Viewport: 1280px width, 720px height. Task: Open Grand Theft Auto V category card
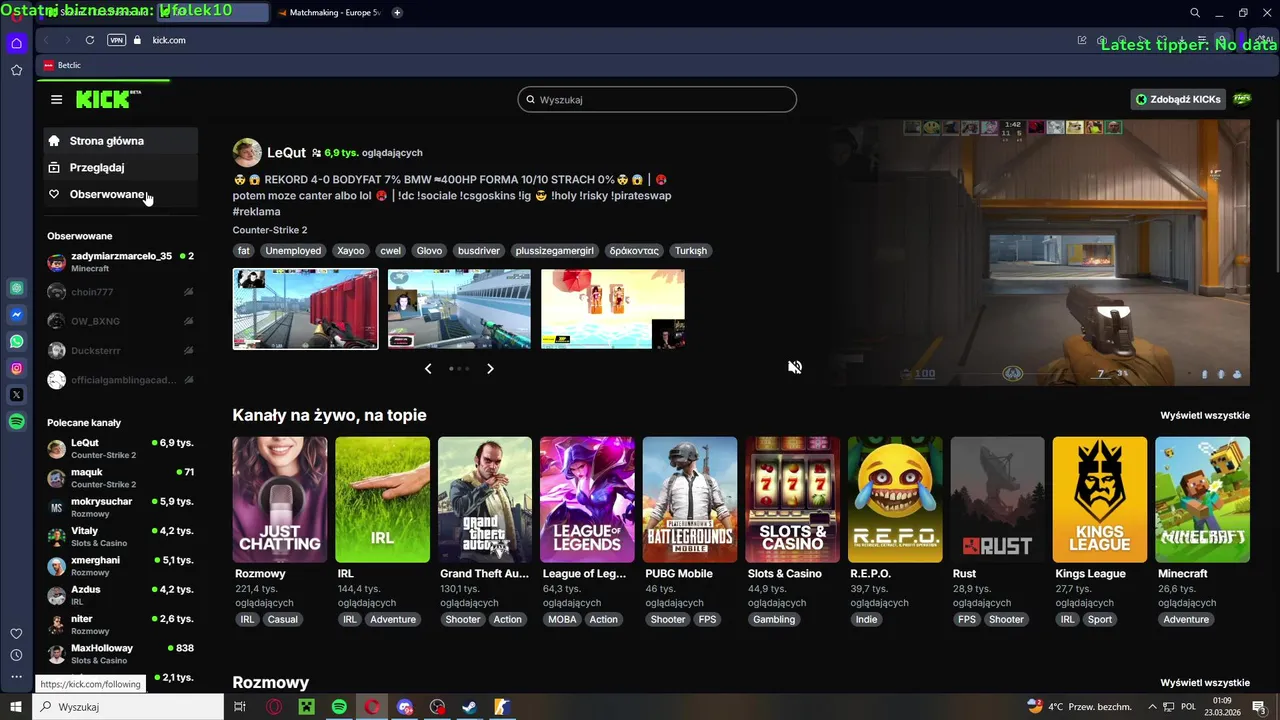485,499
